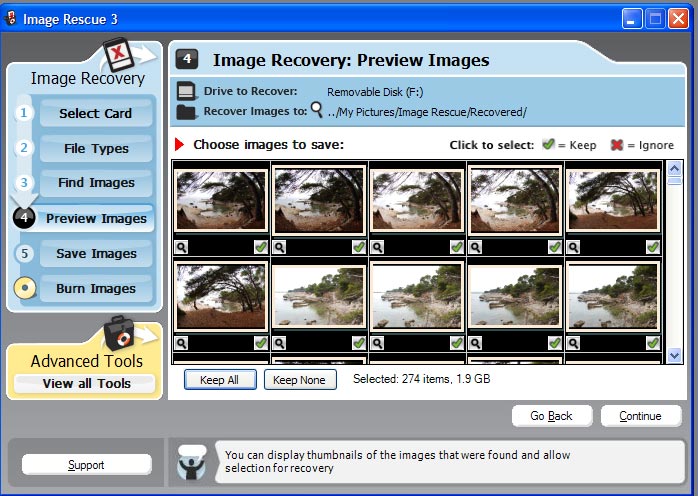
Task: Click the scrollbar down arrow of thumbnail grid
Action: [x=674, y=355]
